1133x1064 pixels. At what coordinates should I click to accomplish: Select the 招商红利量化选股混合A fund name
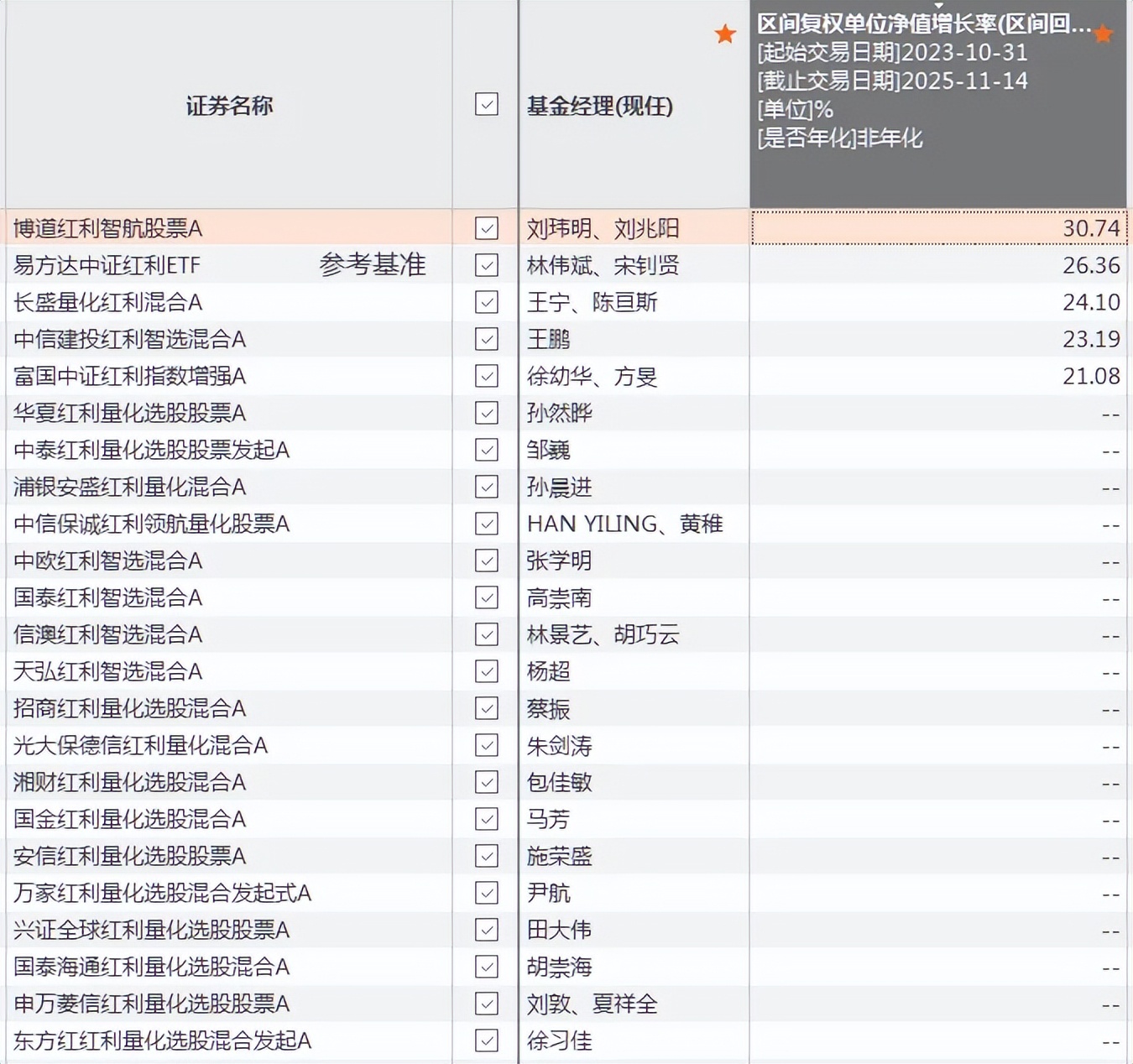pos(130,708)
